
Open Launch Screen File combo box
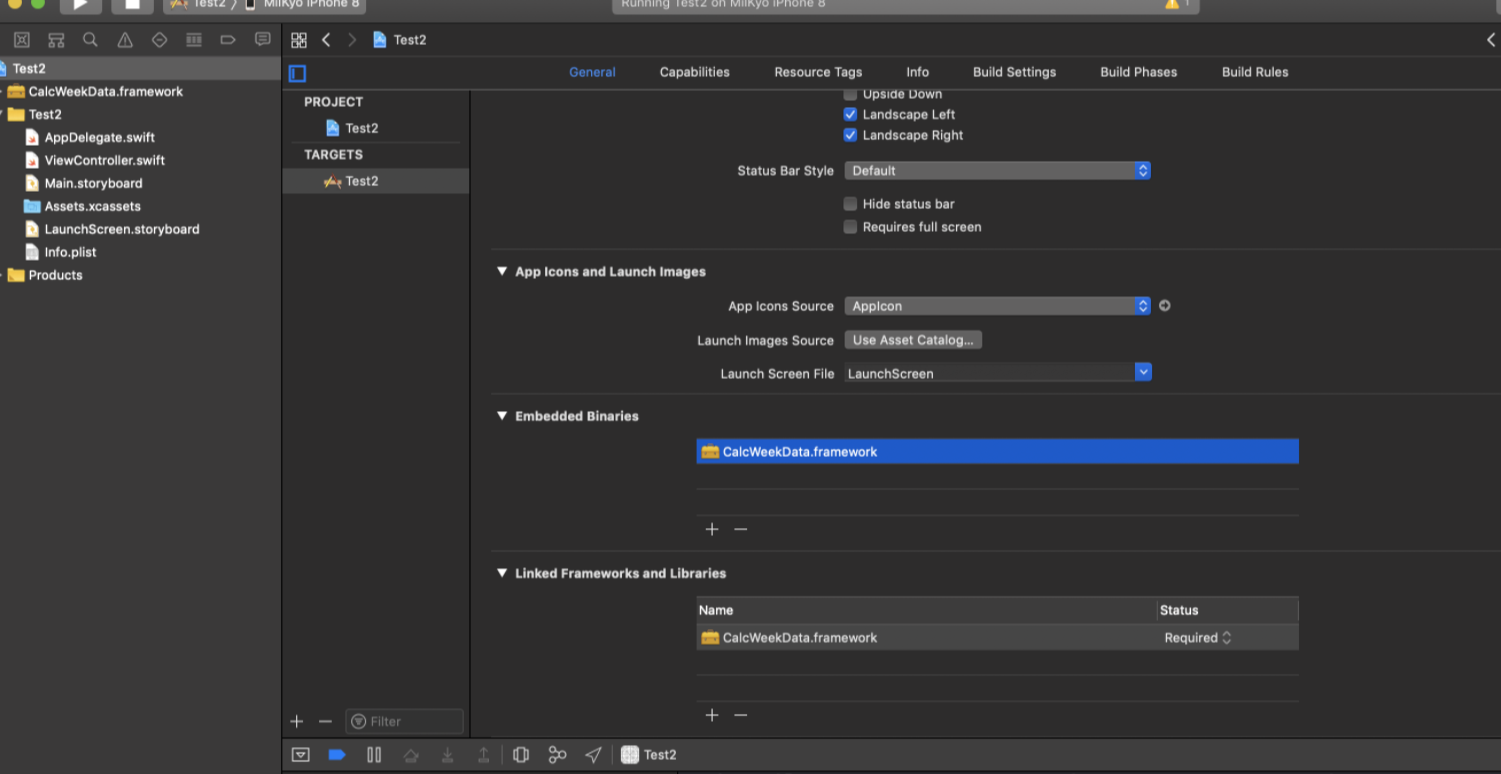(x=998, y=373)
